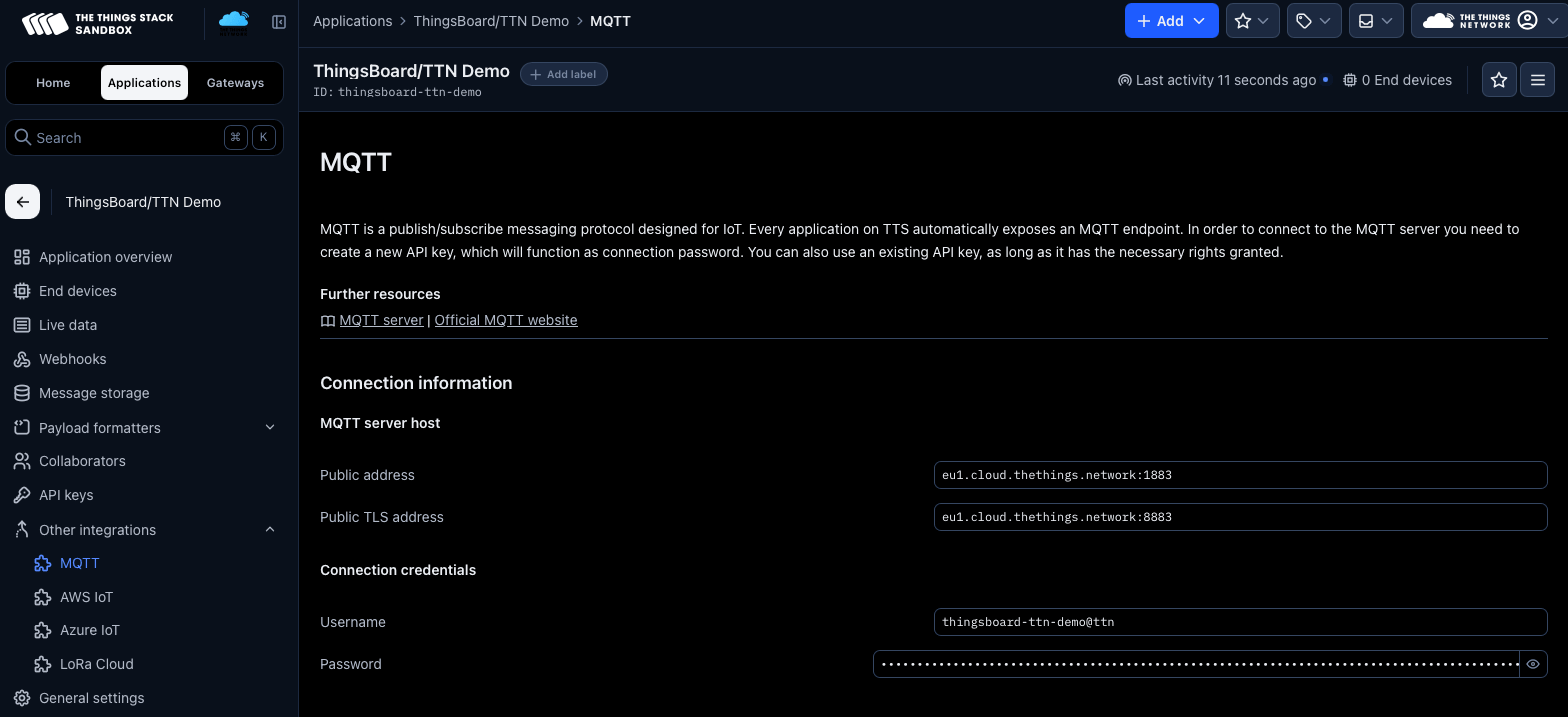Viewport: 1568px width, 717px height.
Task: Select the AWS IoT integration
Action: tap(86, 597)
